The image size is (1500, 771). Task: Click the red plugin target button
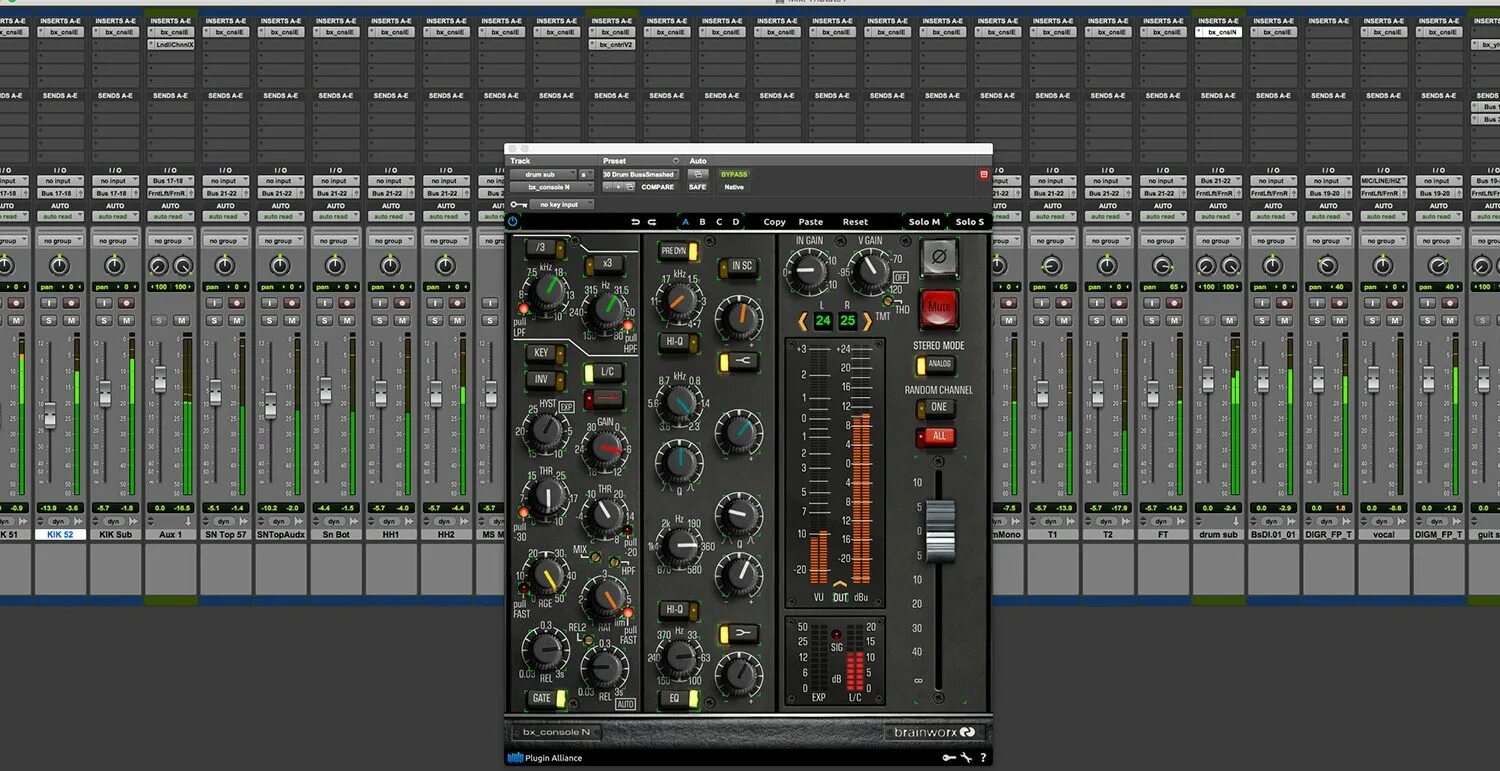[983, 174]
